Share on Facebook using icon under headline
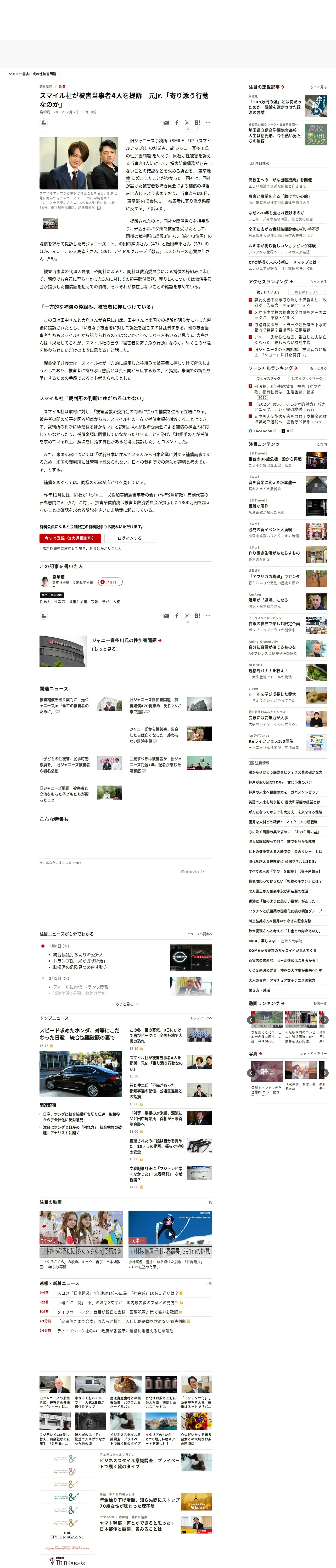The width and height of the screenshot is (336, 1568). tap(177, 122)
